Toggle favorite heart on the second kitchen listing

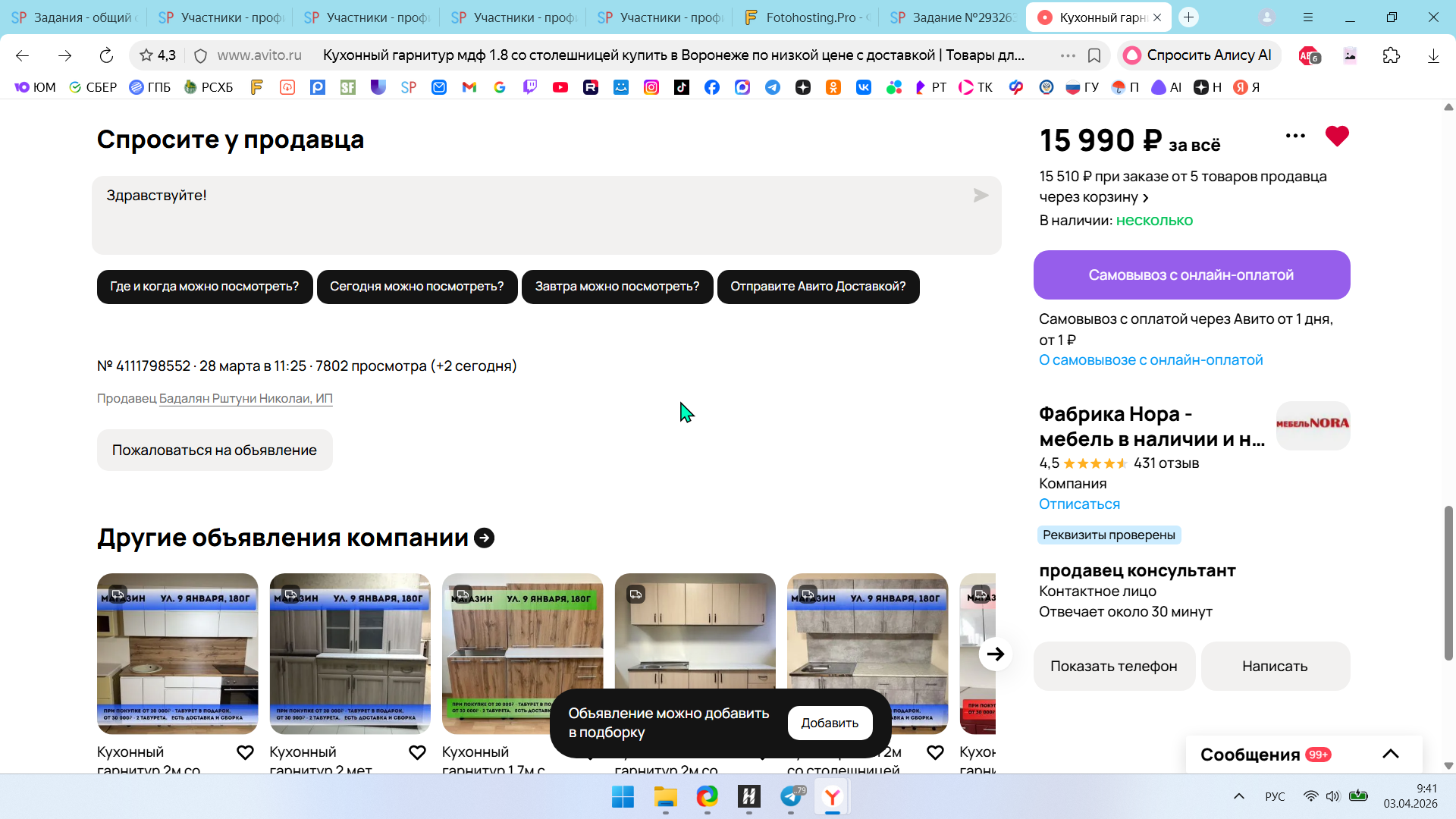tap(417, 752)
